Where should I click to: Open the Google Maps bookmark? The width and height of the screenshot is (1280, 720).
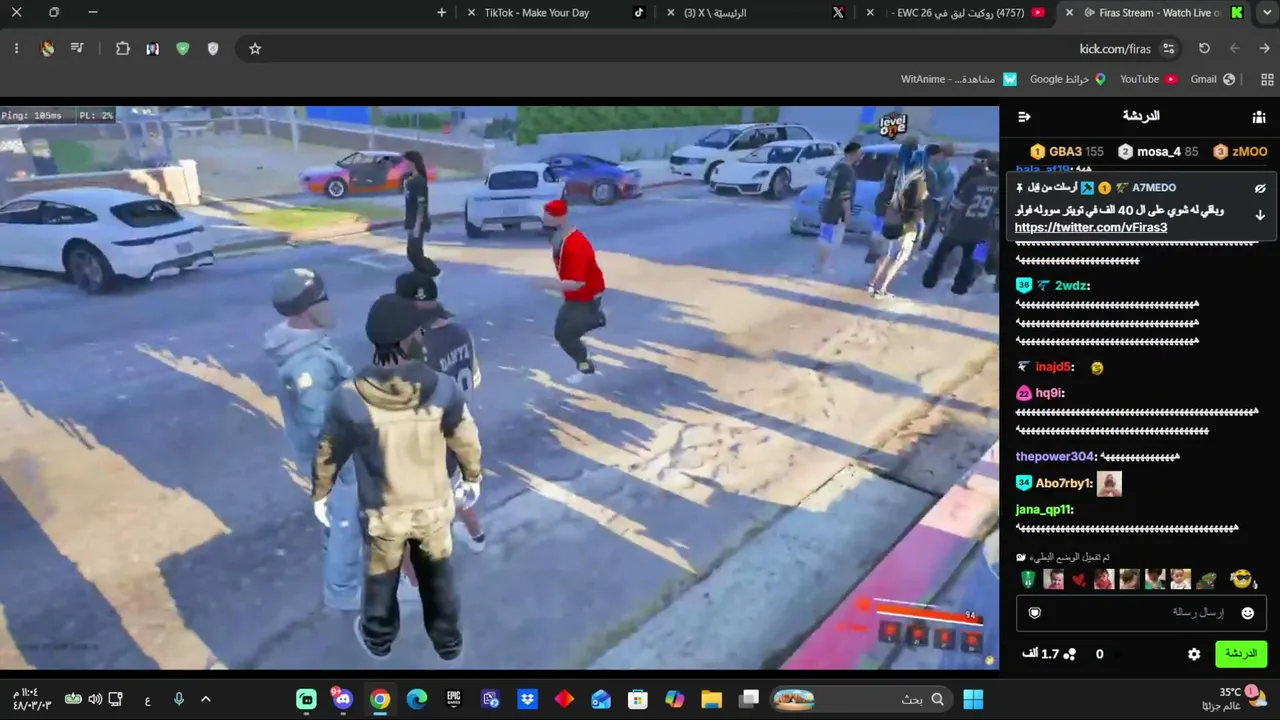(x=1068, y=79)
